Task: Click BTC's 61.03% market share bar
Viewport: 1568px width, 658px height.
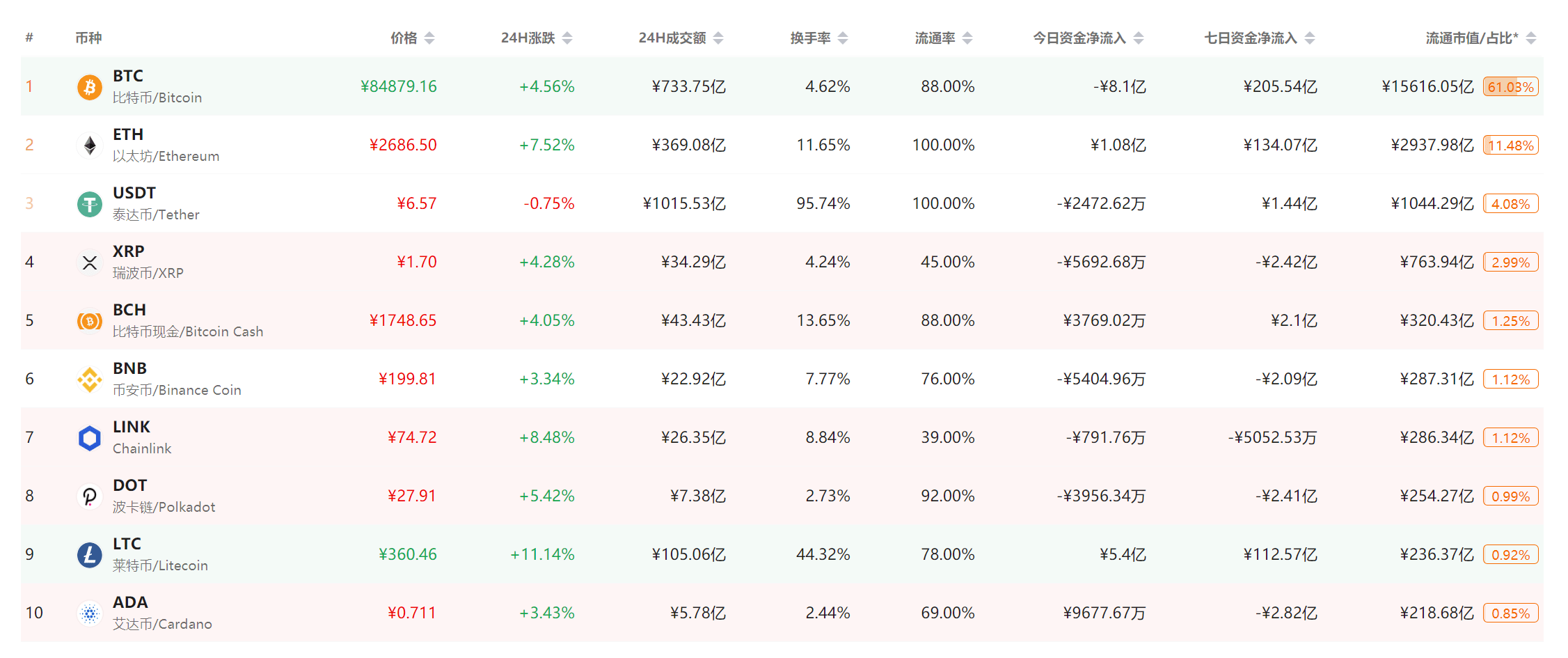Action: (x=1510, y=87)
